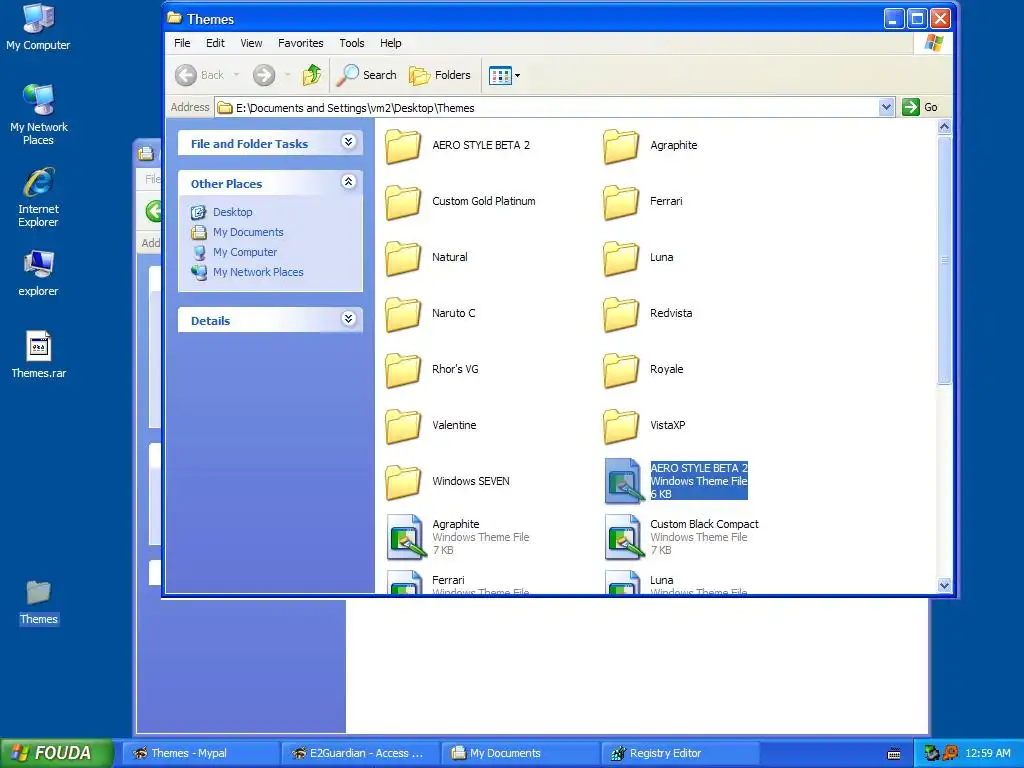The height and width of the screenshot is (768, 1024).
Task: Select the My Computer desktop icon
Action: click(38, 27)
